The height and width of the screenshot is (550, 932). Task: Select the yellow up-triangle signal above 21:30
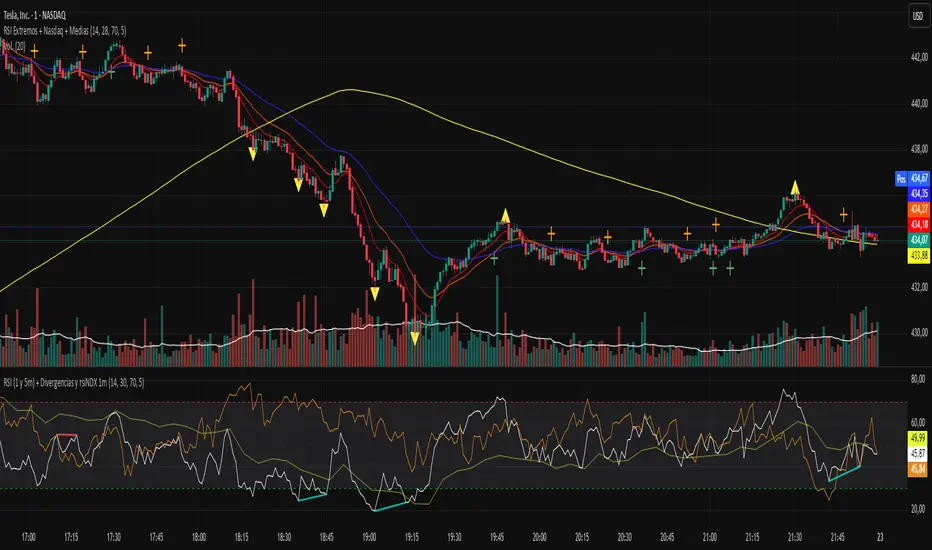(795, 188)
